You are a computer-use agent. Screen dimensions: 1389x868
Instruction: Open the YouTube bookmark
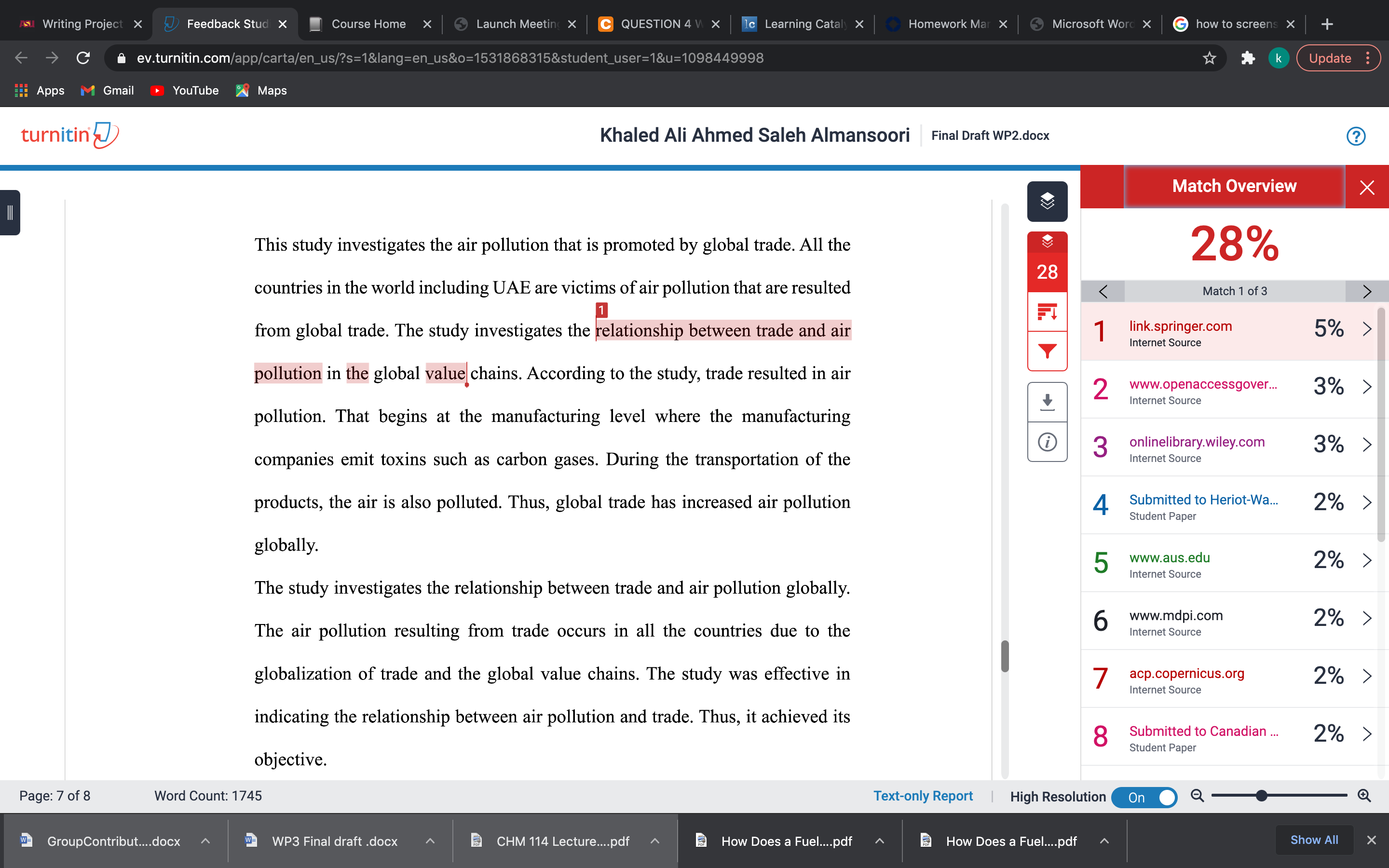(184, 90)
